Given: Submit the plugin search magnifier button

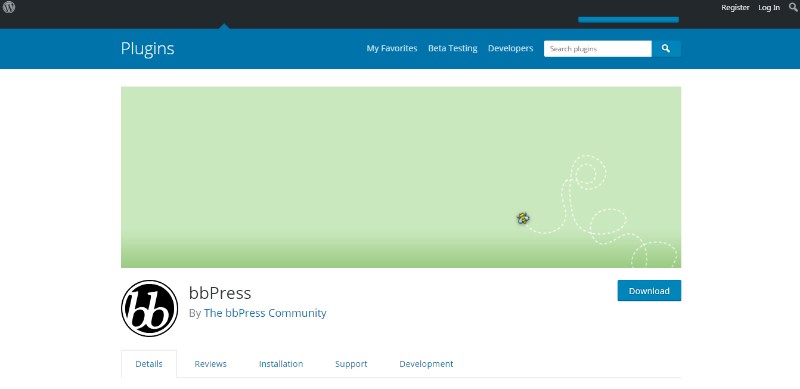Looking at the screenshot, I should (666, 48).
